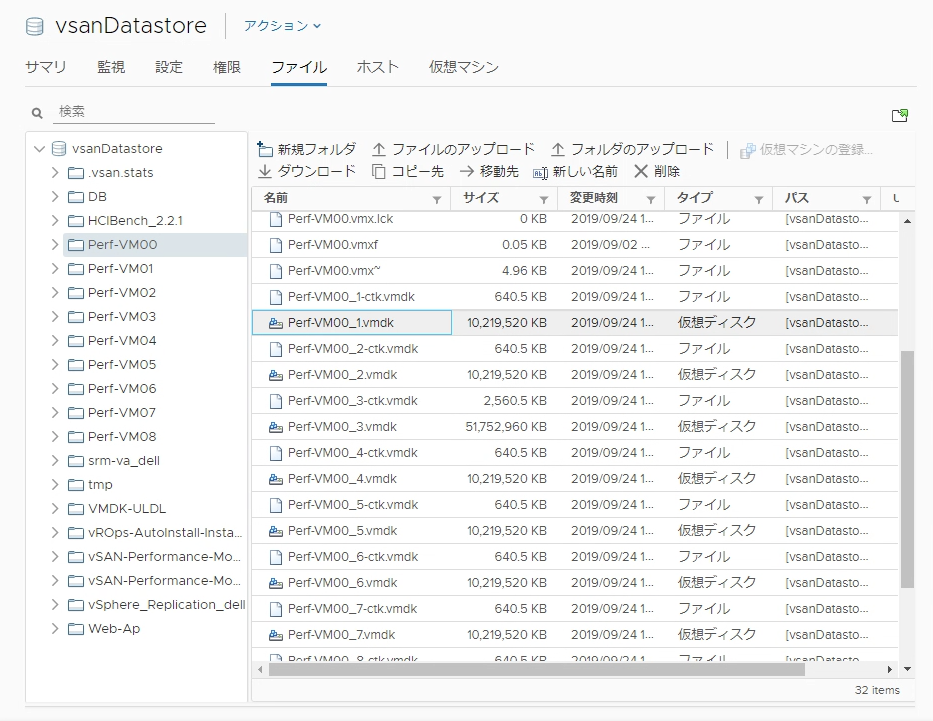Click the file list horizontal scrollbar thumb
This screenshot has height=721, width=933.
(x=536, y=669)
